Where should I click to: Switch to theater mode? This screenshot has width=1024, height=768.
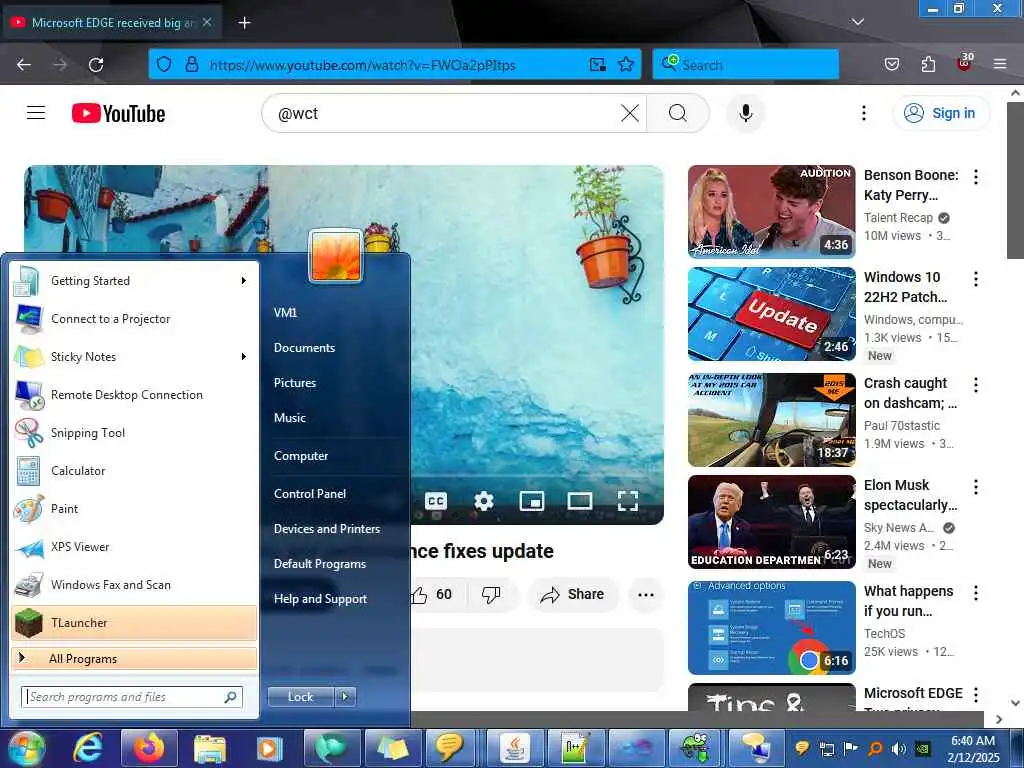tap(580, 502)
